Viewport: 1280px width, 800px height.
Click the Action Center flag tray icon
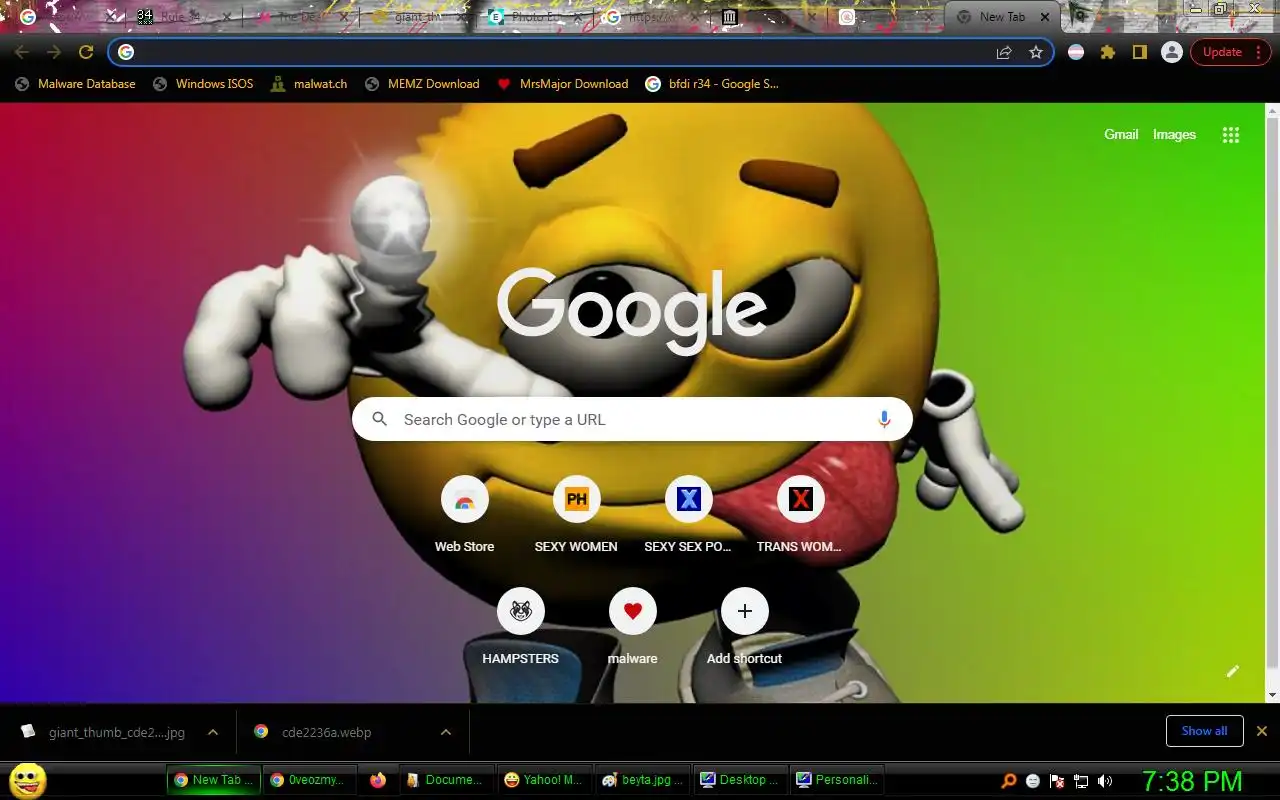(x=1057, y=781)
